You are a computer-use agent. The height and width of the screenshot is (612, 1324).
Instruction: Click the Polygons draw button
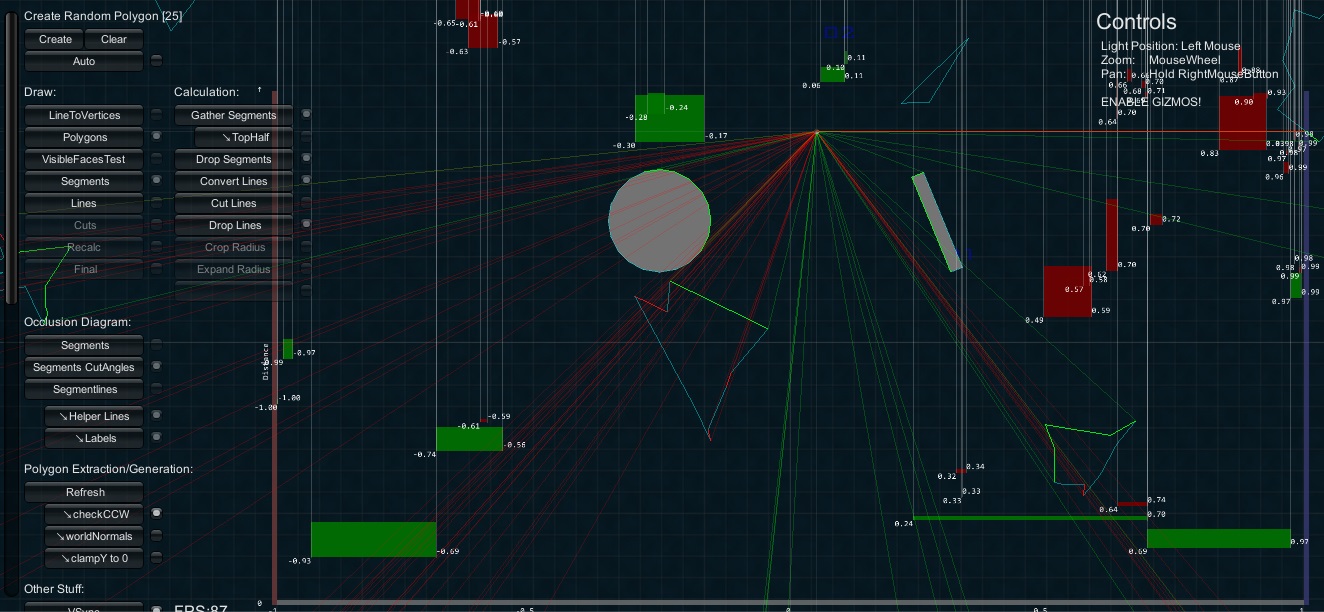pos(84,138)
